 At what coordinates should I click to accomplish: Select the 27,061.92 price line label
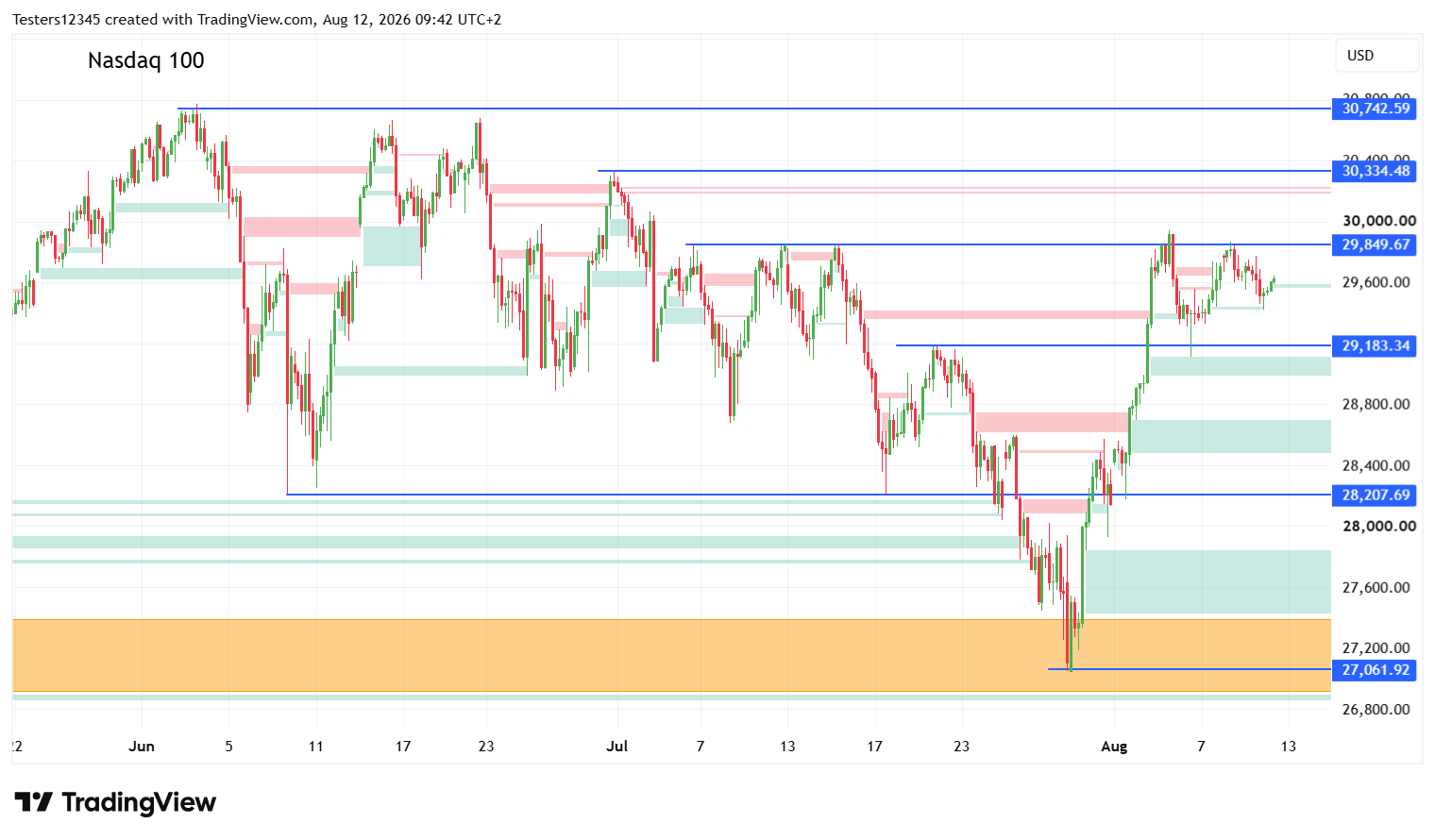(x=1376, y=669)
